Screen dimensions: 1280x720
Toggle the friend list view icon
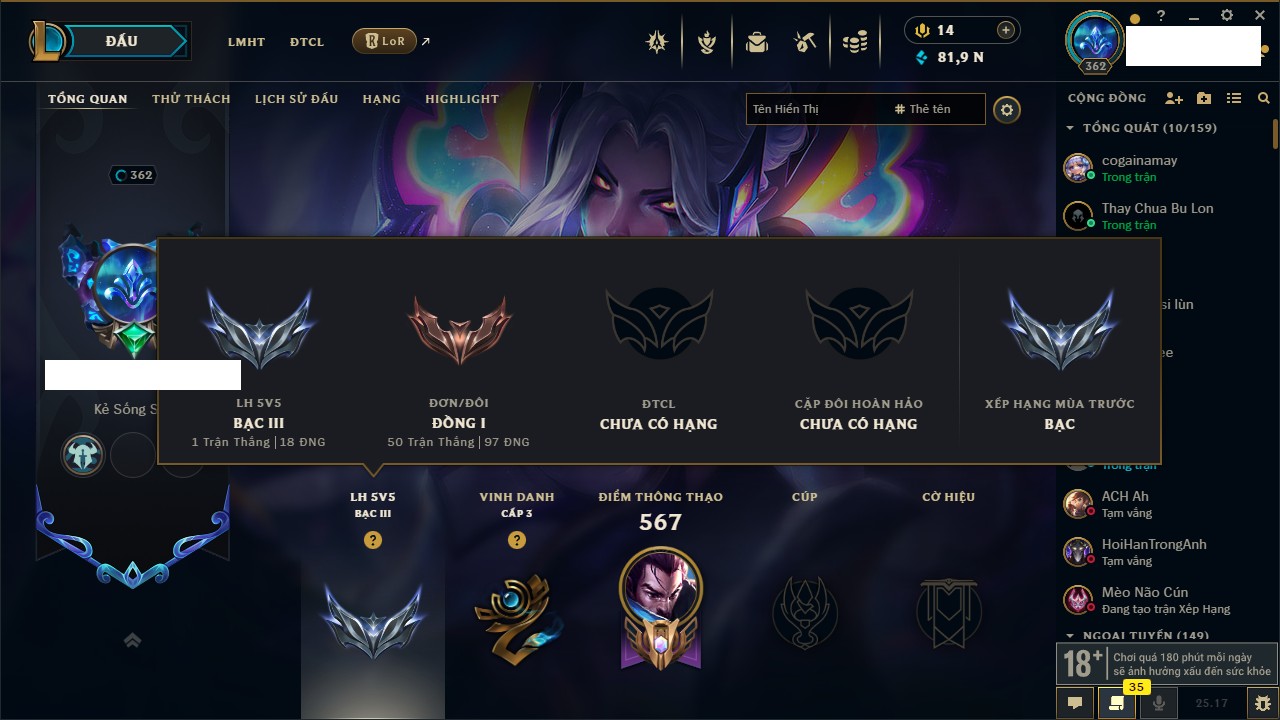click(1234, 98)
